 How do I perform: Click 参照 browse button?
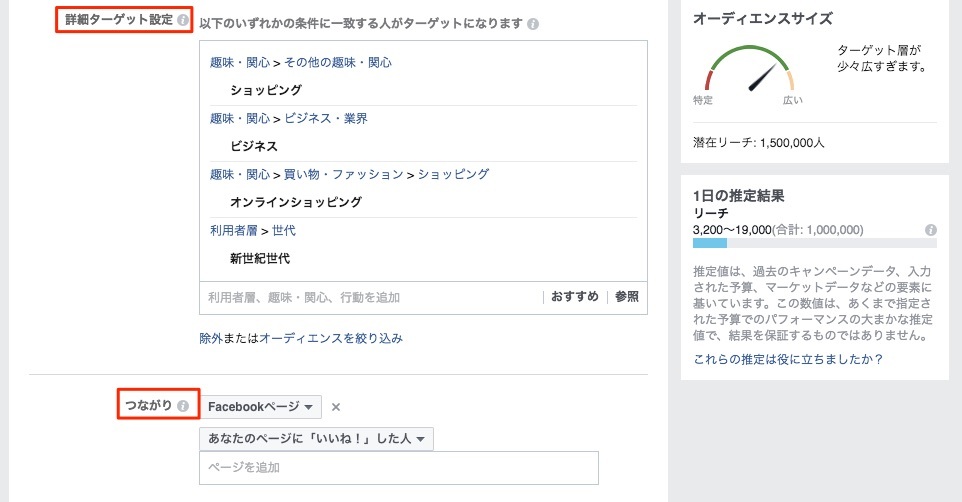pos(627,297)
